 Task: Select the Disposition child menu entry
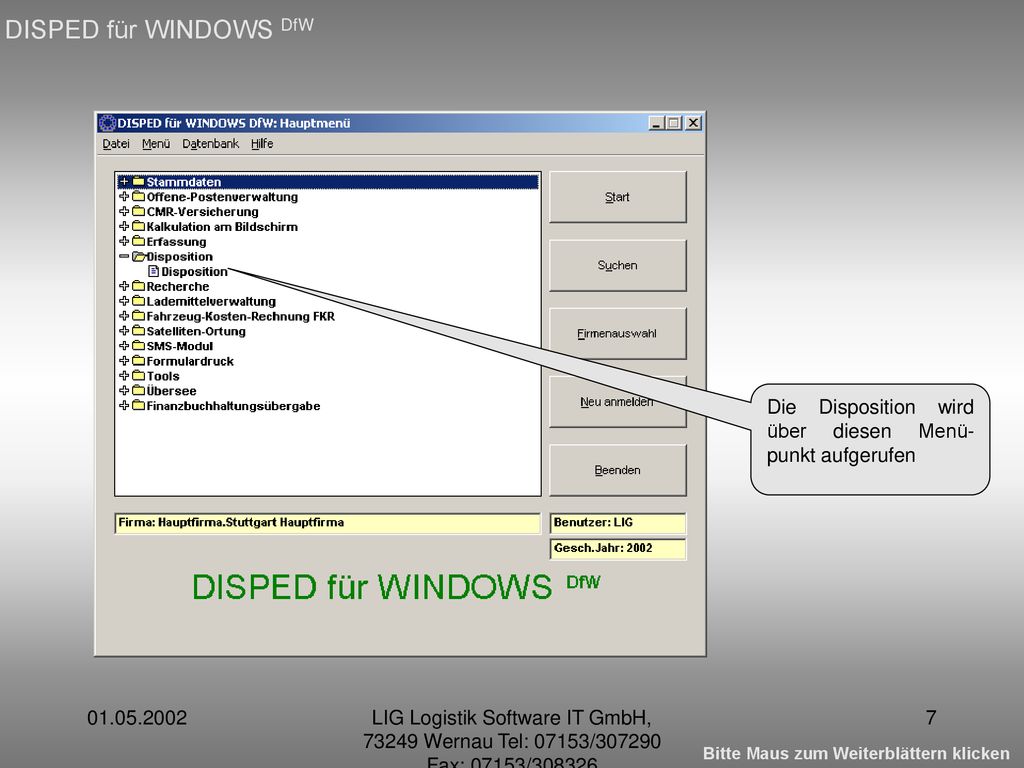coord(195,272)
